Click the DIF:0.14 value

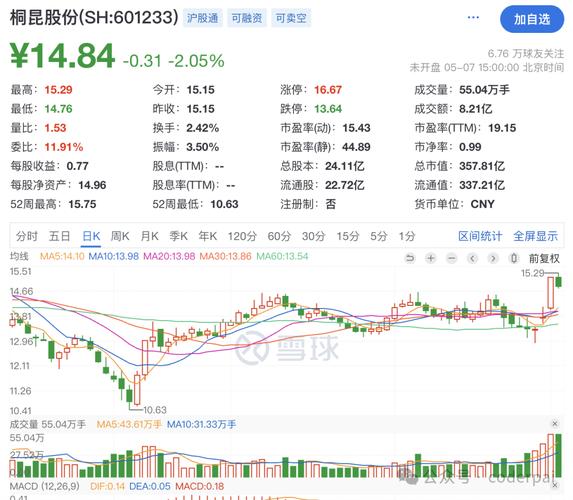click(107, 486)
